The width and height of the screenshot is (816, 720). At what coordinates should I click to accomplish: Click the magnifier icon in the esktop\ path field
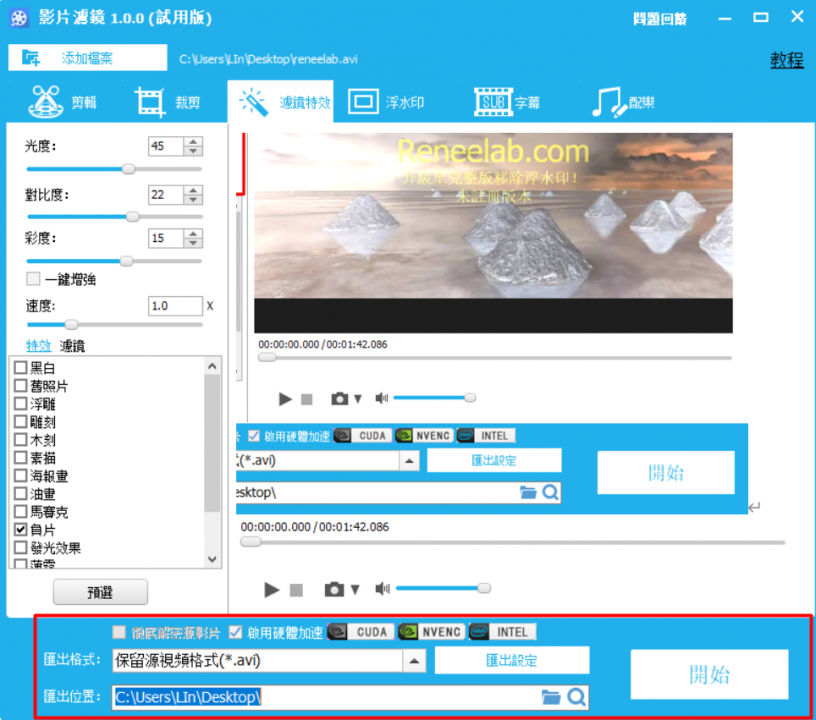point(550,492)
